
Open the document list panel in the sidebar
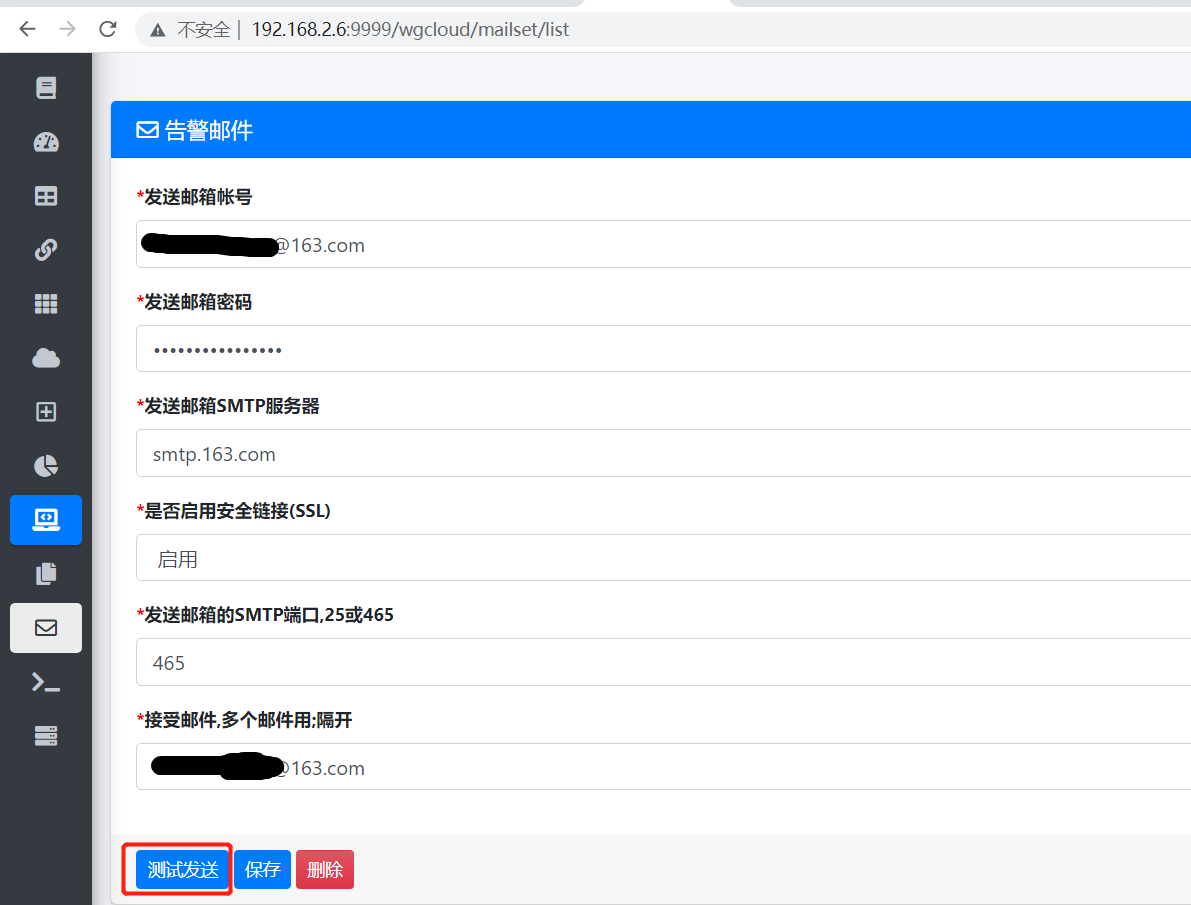46,87
